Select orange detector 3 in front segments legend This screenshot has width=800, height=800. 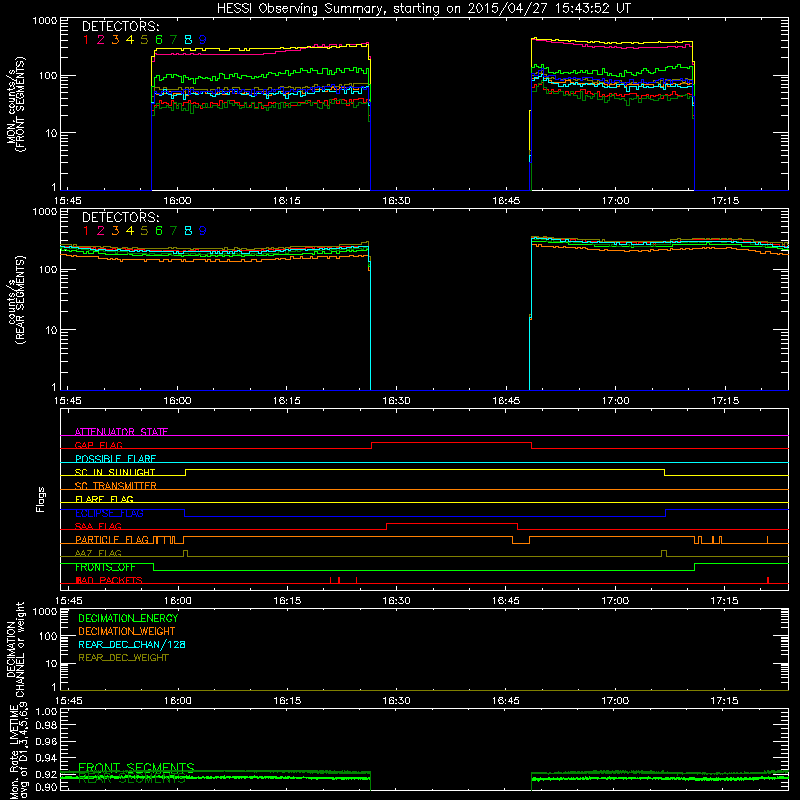click(115, 40)
